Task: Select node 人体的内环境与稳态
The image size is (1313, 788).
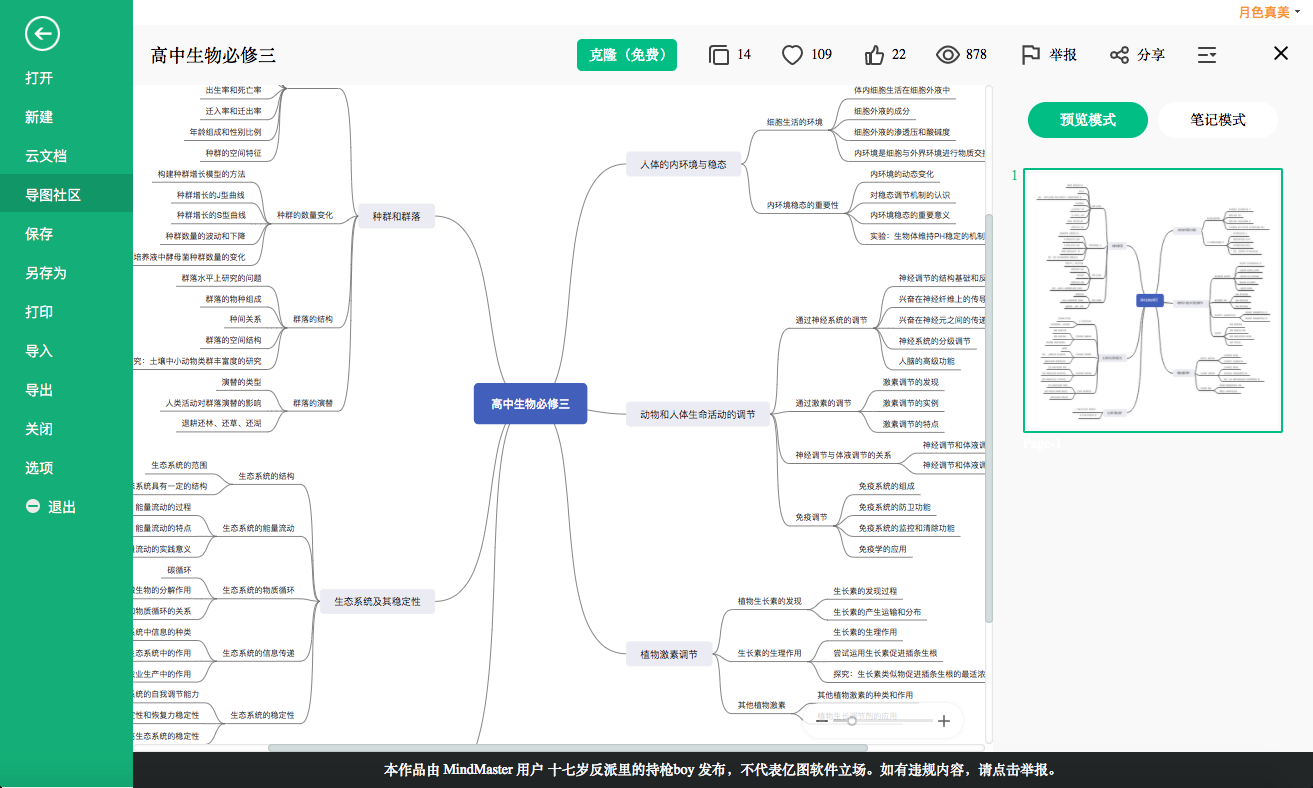Action: [x=683, y=164]
